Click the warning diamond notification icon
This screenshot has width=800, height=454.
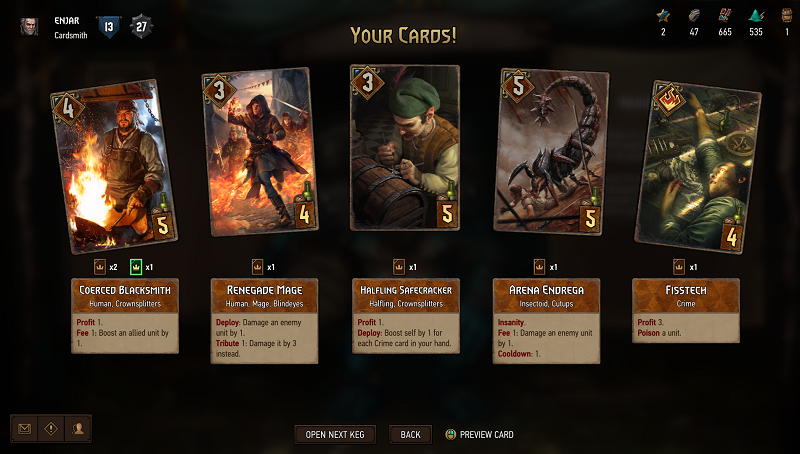[x=51, y=429]
